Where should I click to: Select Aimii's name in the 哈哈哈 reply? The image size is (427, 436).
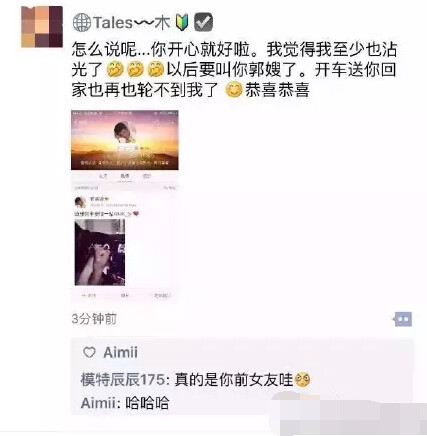[x=98, y=403]
